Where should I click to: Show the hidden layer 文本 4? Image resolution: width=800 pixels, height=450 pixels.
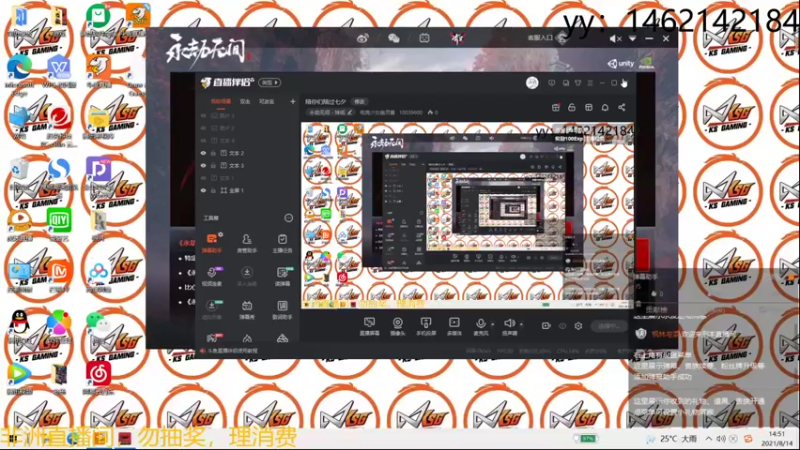(x=204, y=140)
